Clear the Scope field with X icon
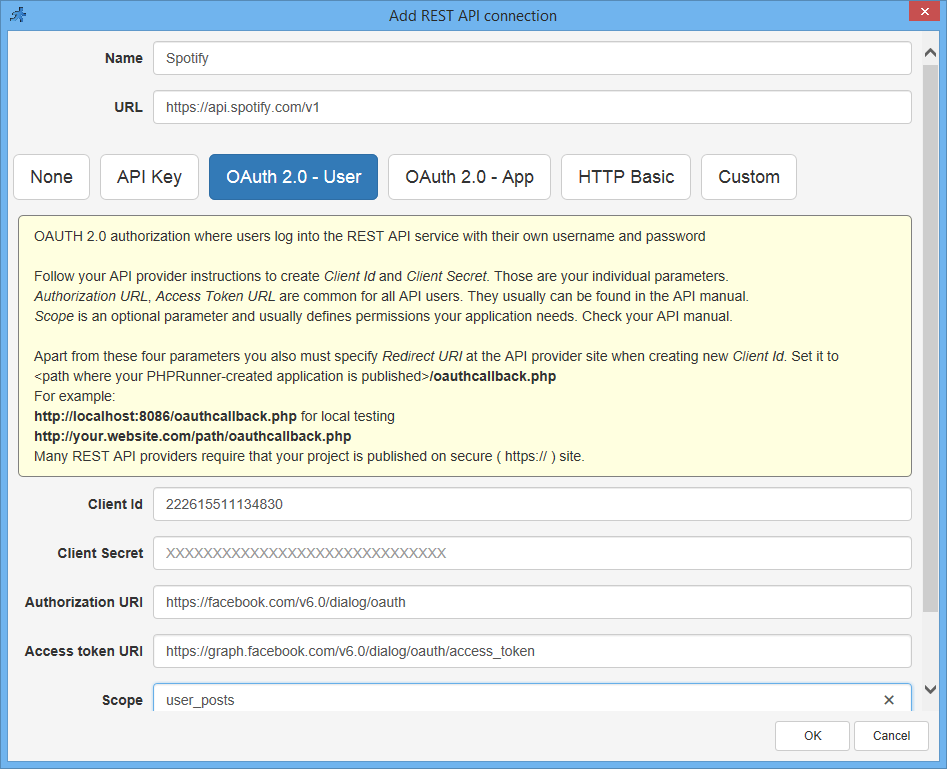This screenshot has width=947, height=769. click(889, 700)
